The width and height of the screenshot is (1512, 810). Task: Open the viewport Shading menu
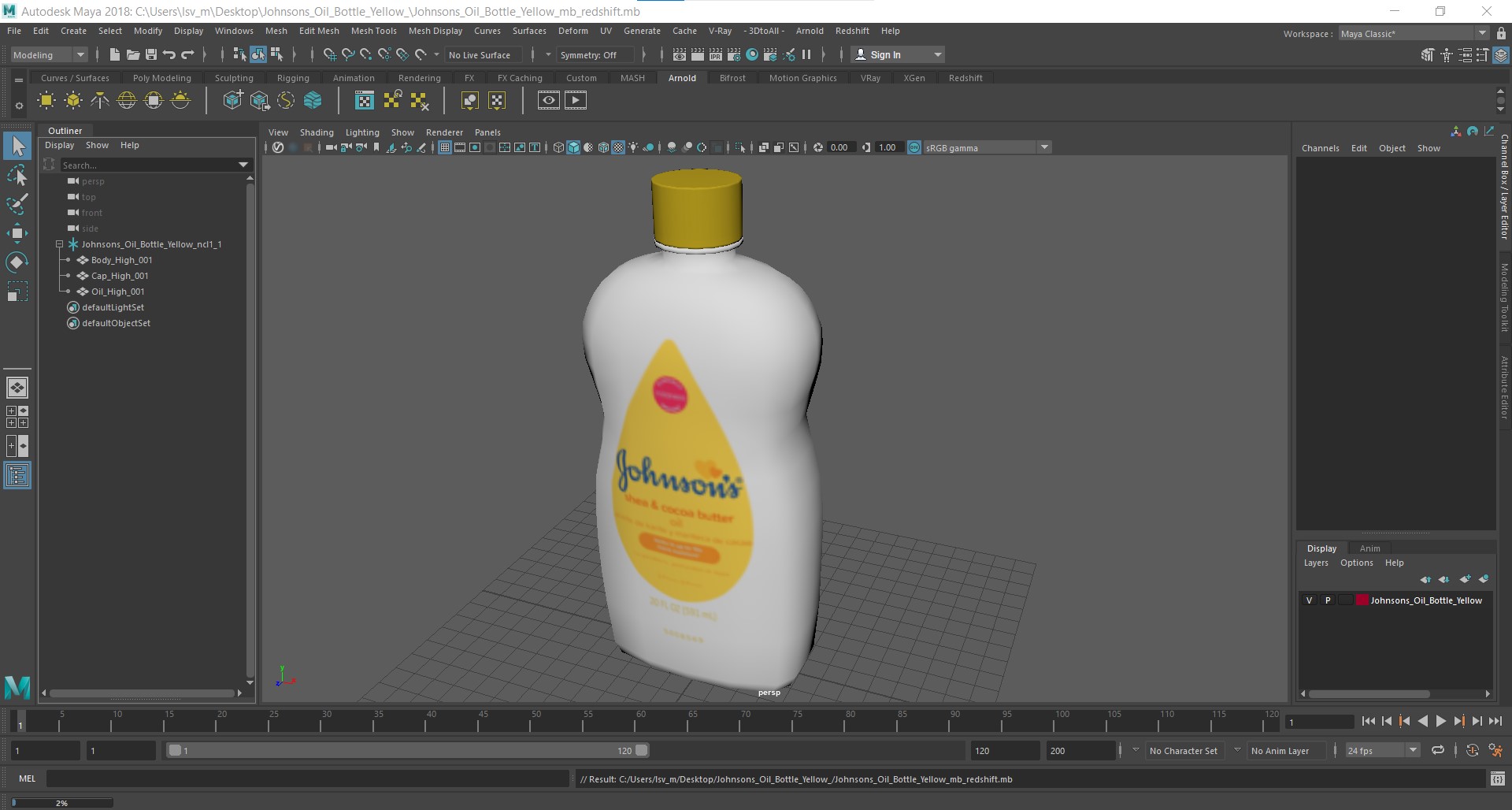click(317, 132)
